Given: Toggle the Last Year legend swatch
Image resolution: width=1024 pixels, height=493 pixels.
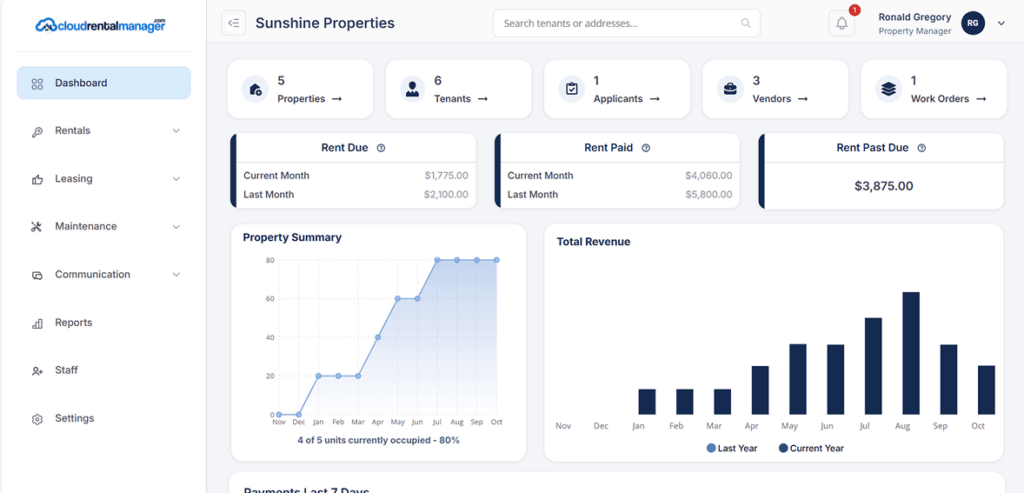Looking at the screenshot, I should point(711,449).
